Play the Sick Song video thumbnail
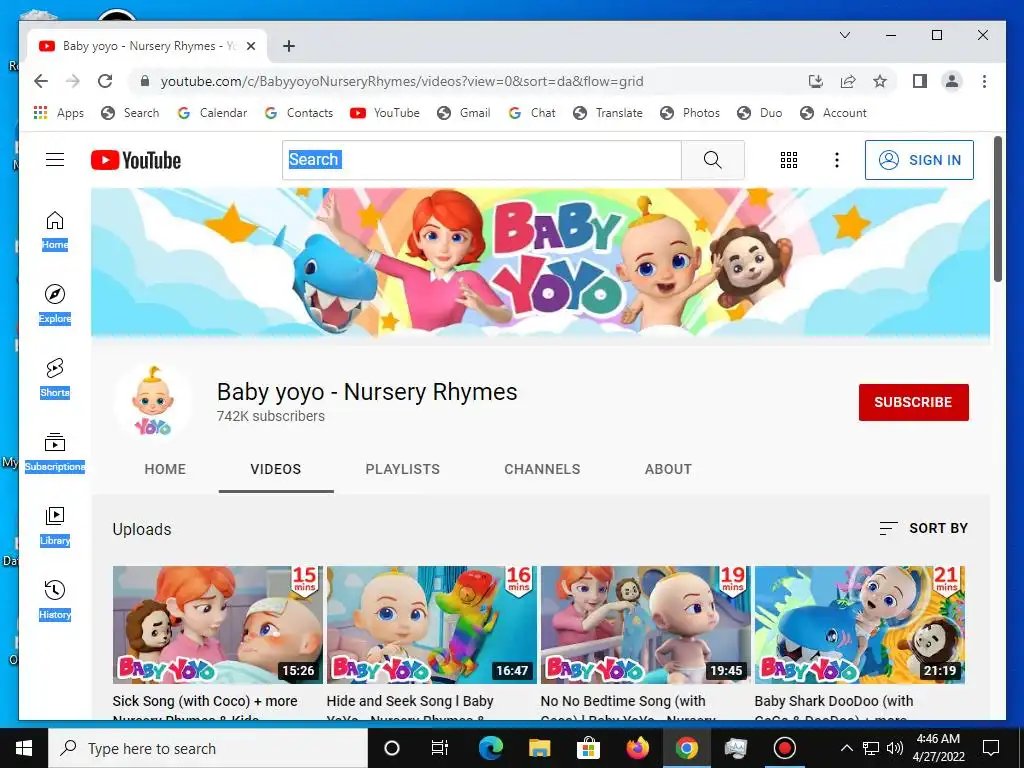The height and width of the screenshot is (768, 1024). 217,625
